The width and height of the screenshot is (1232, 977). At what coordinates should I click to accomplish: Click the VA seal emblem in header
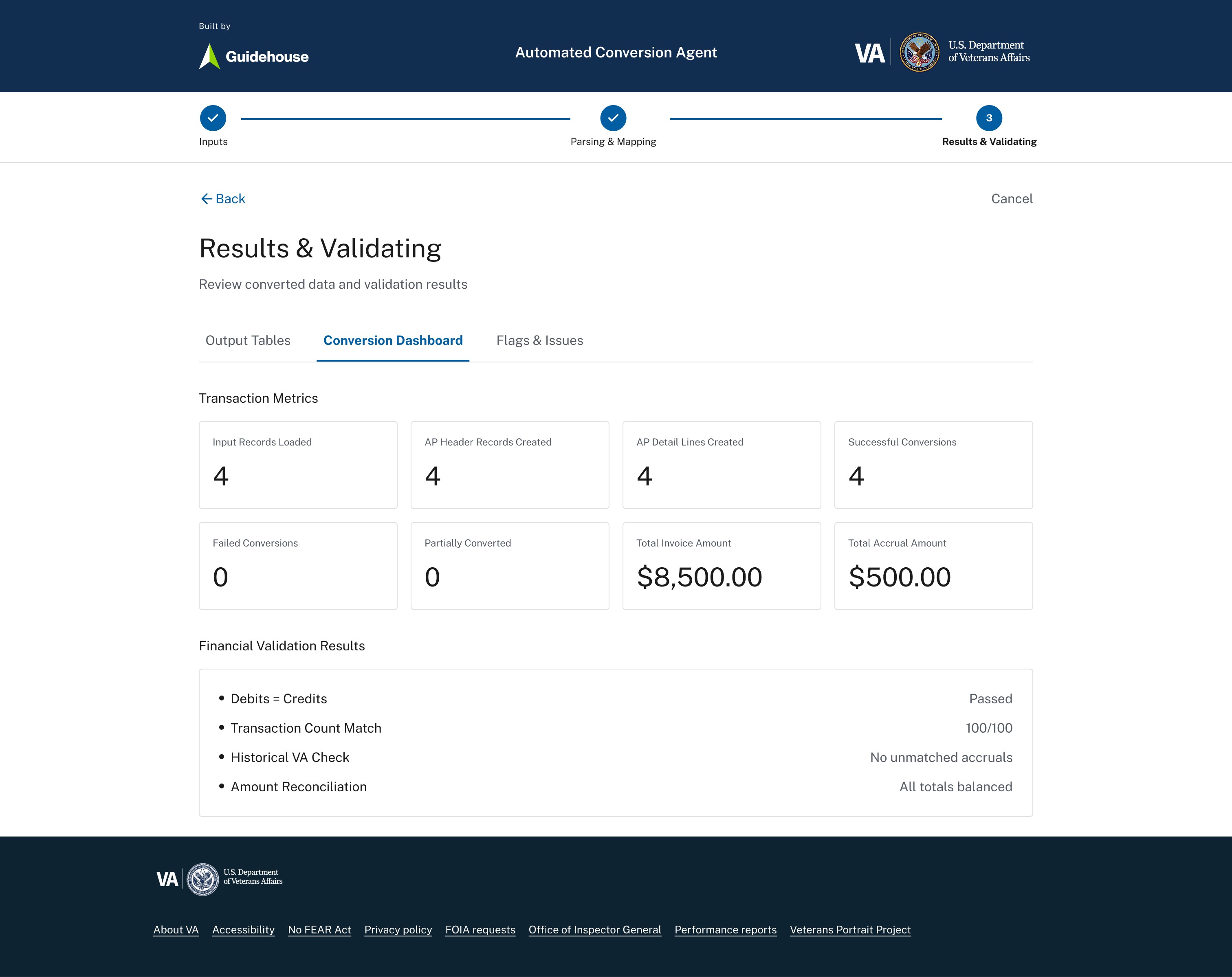[920, 53]
